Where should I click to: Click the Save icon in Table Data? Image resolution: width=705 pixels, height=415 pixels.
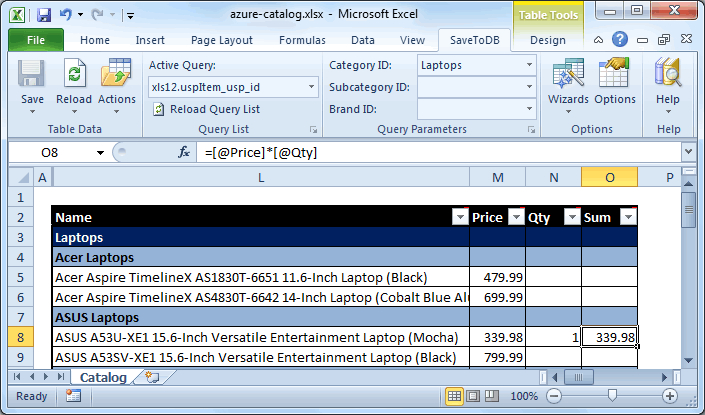(x=31, y=74)
